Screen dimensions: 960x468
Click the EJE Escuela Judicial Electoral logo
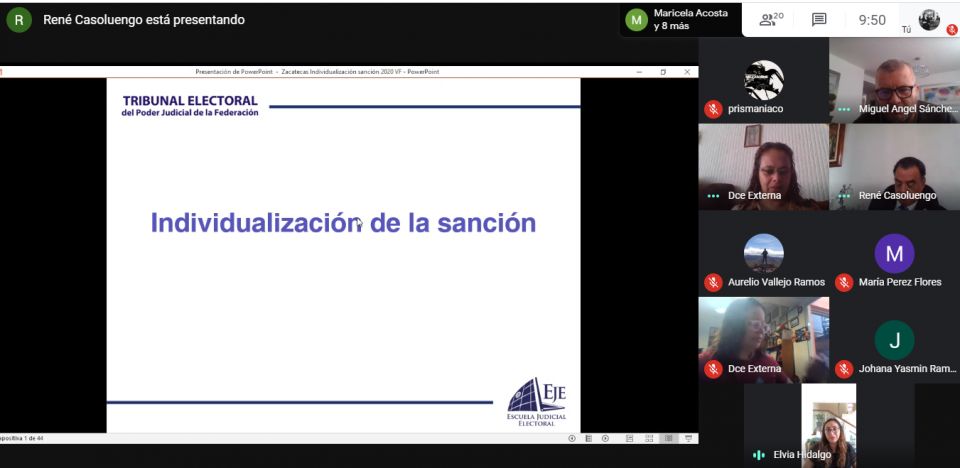click(537, 402)
